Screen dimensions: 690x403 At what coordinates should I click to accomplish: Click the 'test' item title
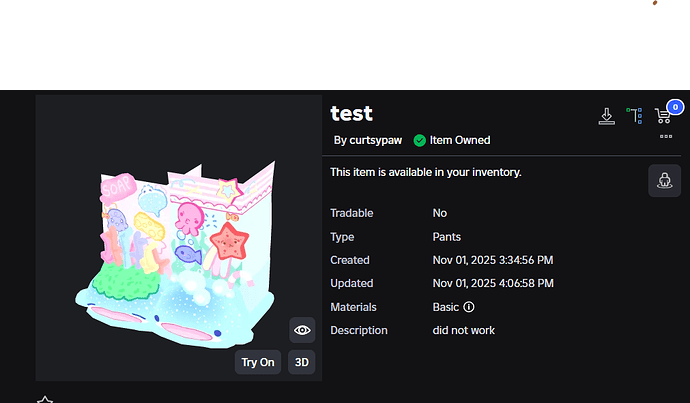[352, 114]
